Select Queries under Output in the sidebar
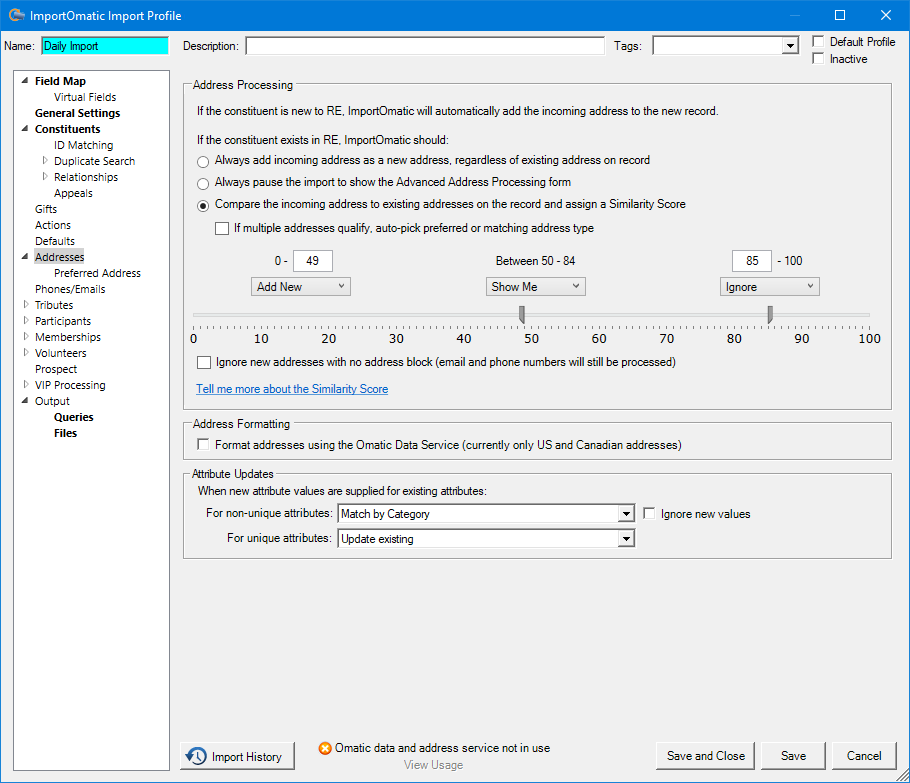This screenshot has width=910, height=783. click(73, 416)
